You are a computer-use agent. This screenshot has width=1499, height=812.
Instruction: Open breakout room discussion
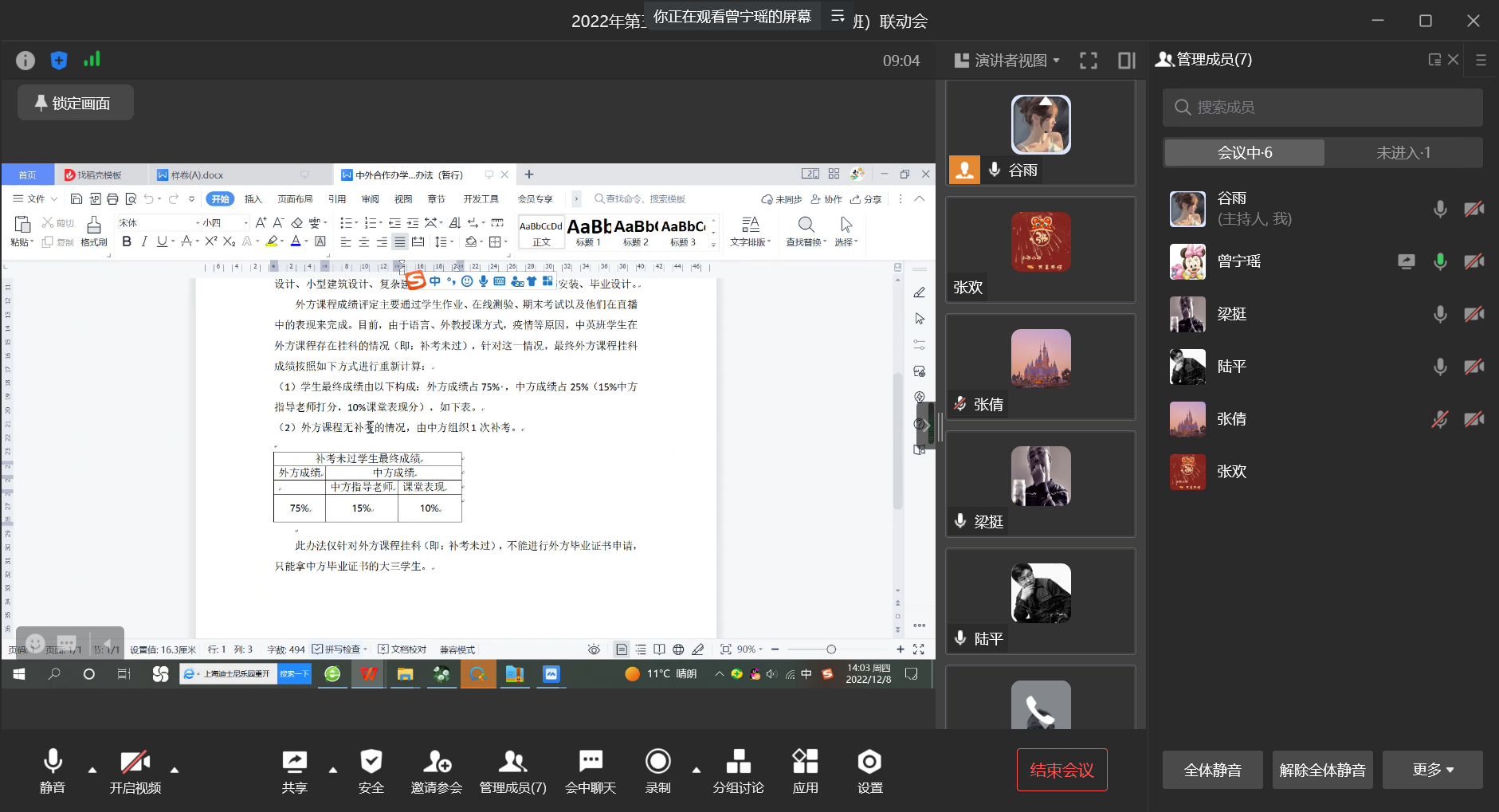739,771
